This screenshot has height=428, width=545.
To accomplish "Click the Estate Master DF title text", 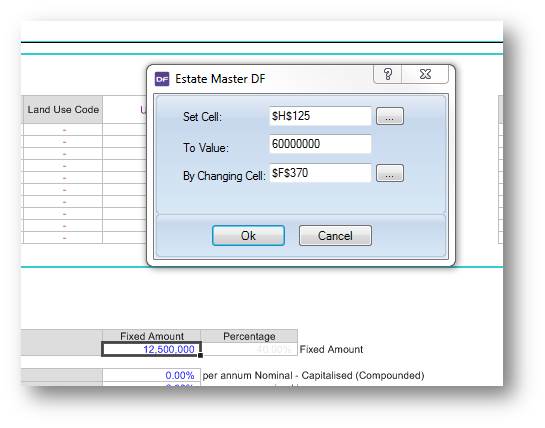I will click(x=220, y=79).
